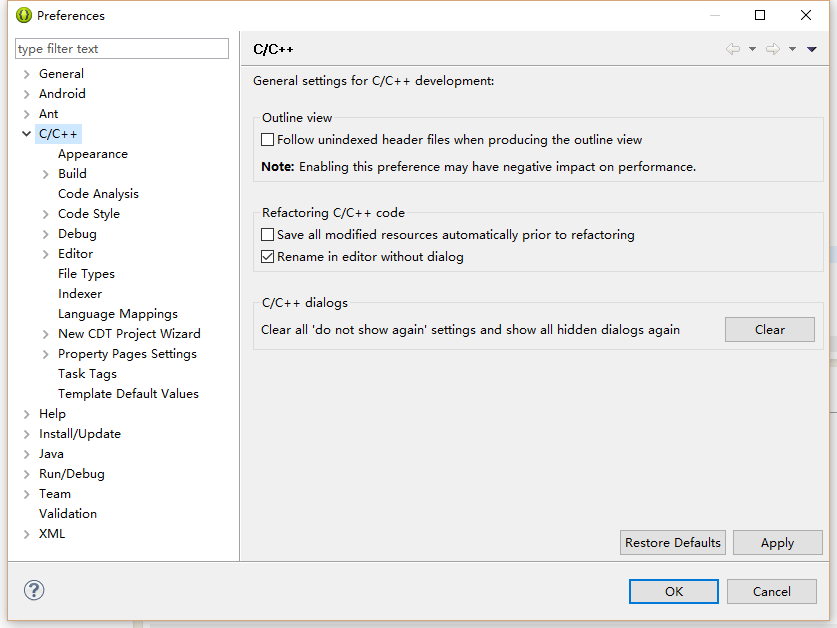Open the view menu triangle icon
837x628 pixels.
point(812,49)
